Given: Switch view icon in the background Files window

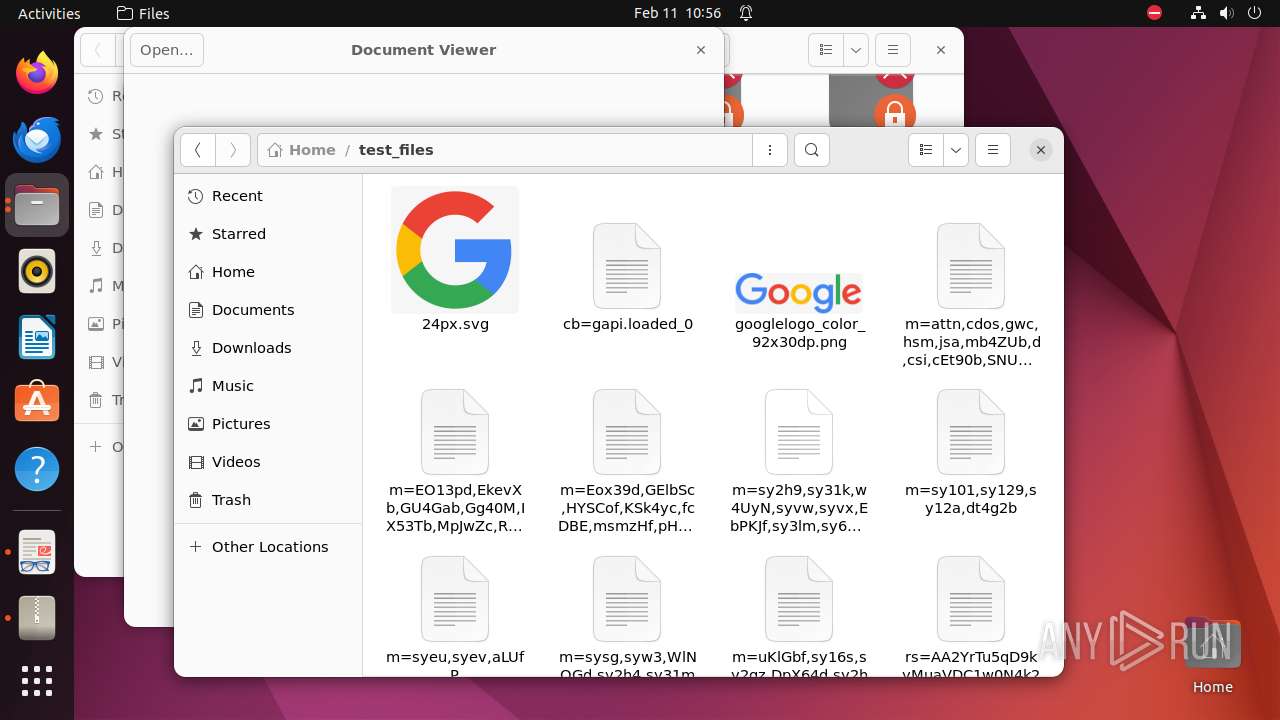Looking at the screenshot, I should pos(826,50).
